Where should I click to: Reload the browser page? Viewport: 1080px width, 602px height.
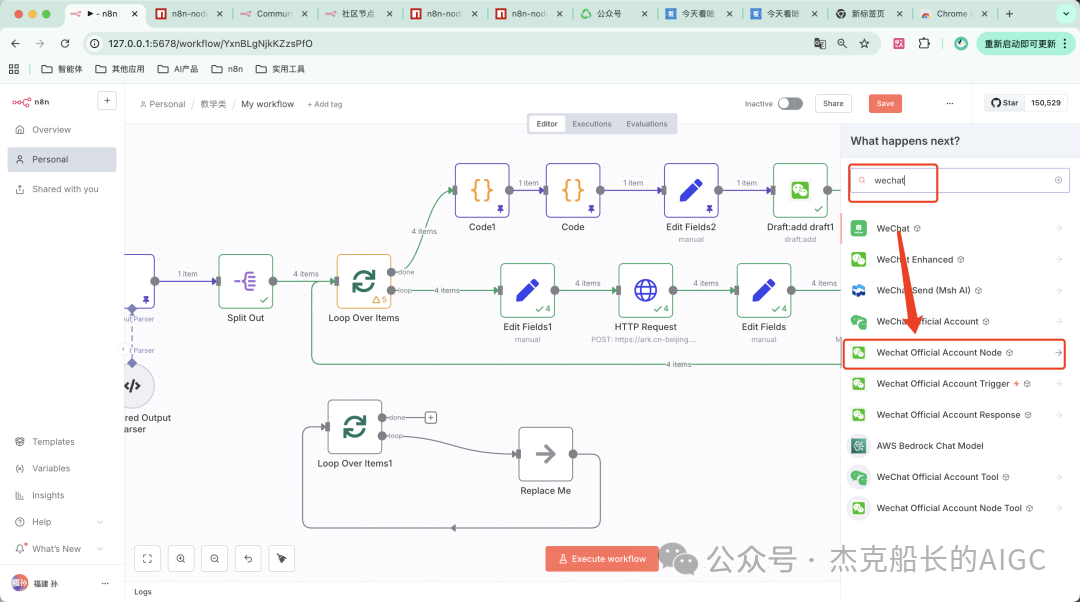click(x=65, y=43)
